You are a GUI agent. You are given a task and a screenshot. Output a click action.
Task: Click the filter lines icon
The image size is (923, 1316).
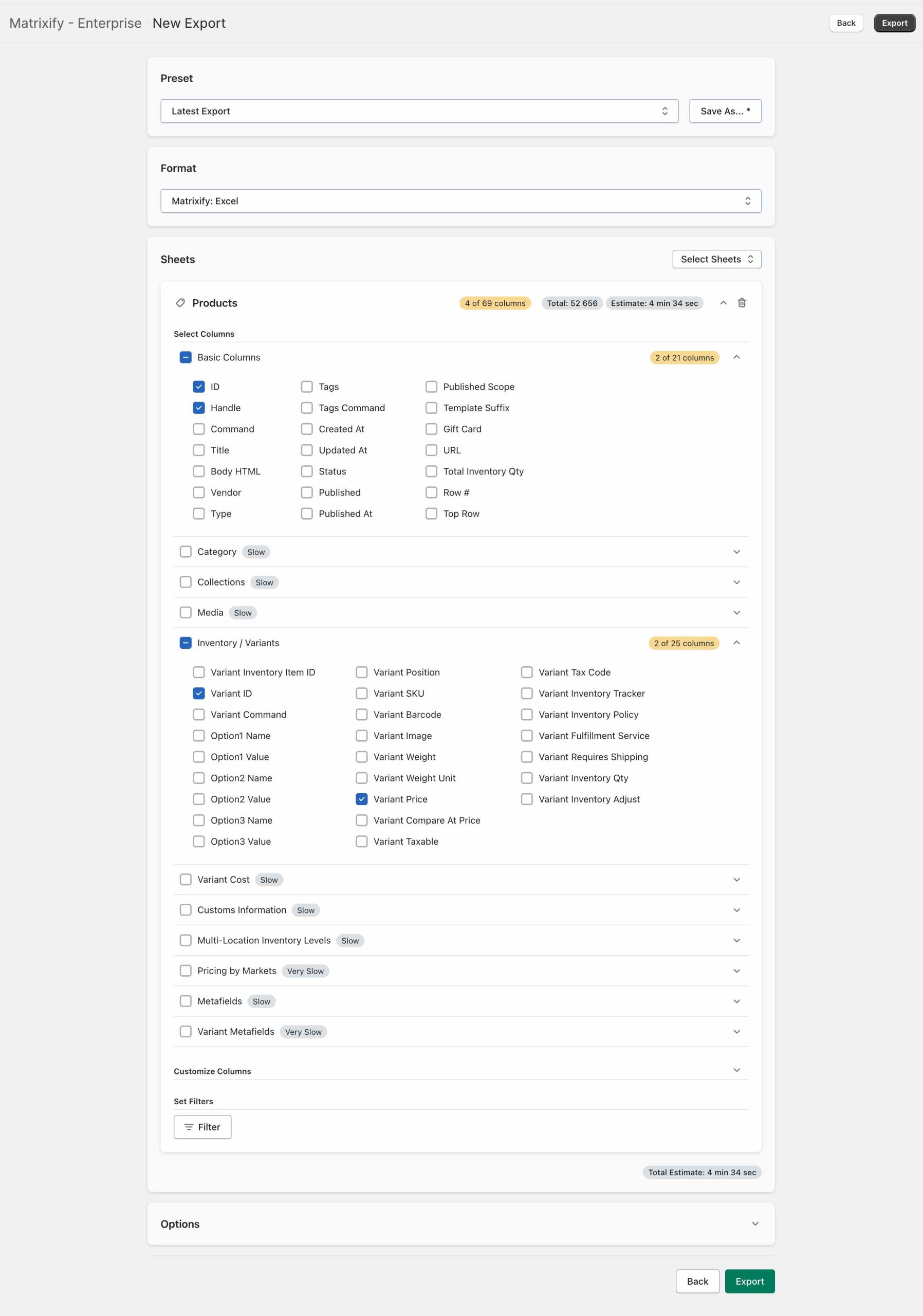point(189,1127)
